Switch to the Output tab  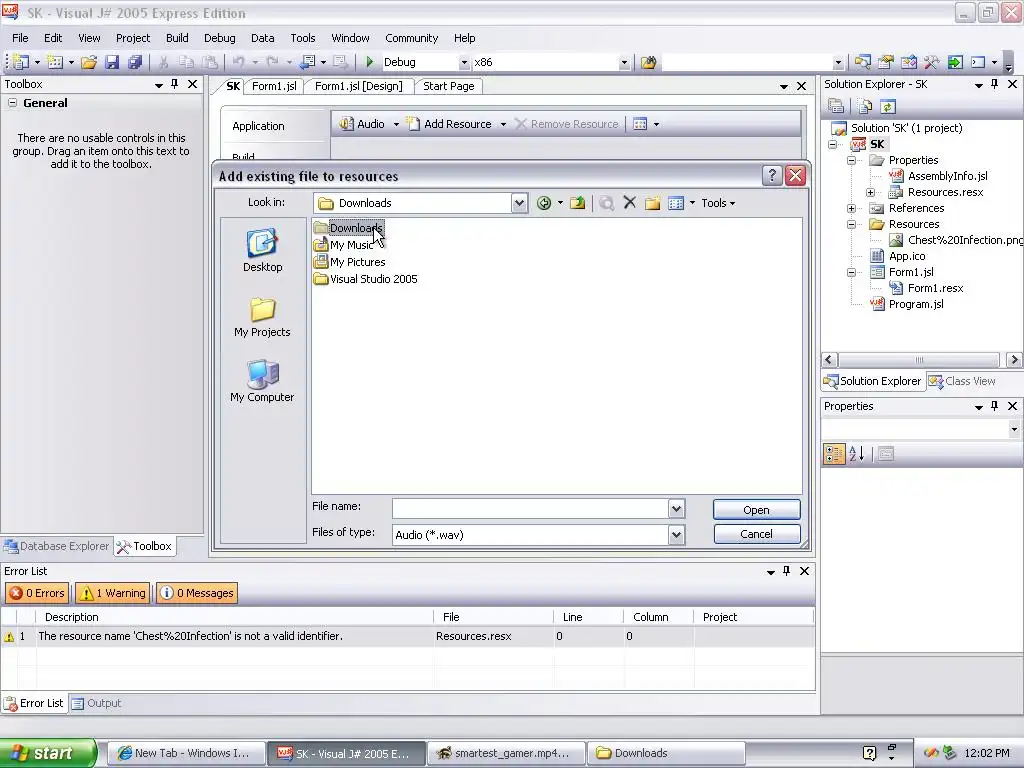click(97, 703)
